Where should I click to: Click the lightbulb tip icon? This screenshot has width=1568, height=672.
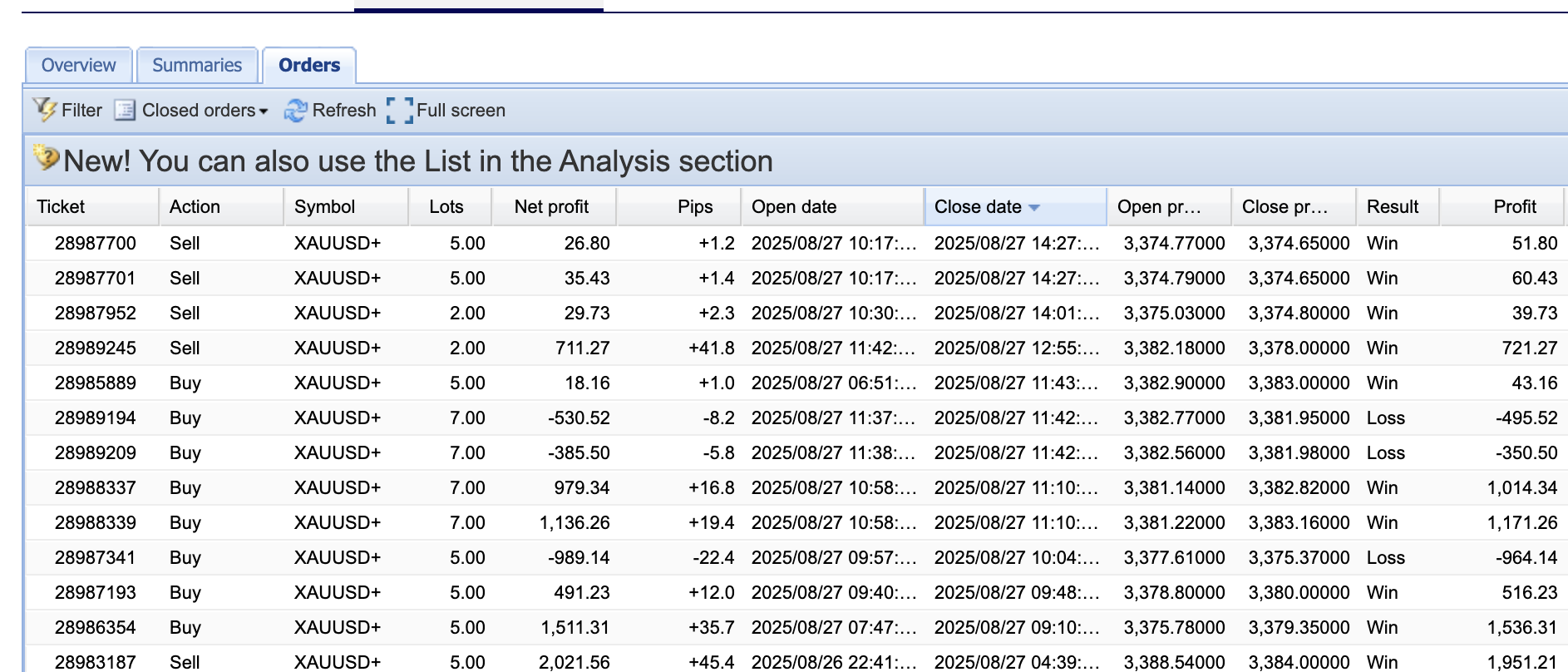coord(46,158)
